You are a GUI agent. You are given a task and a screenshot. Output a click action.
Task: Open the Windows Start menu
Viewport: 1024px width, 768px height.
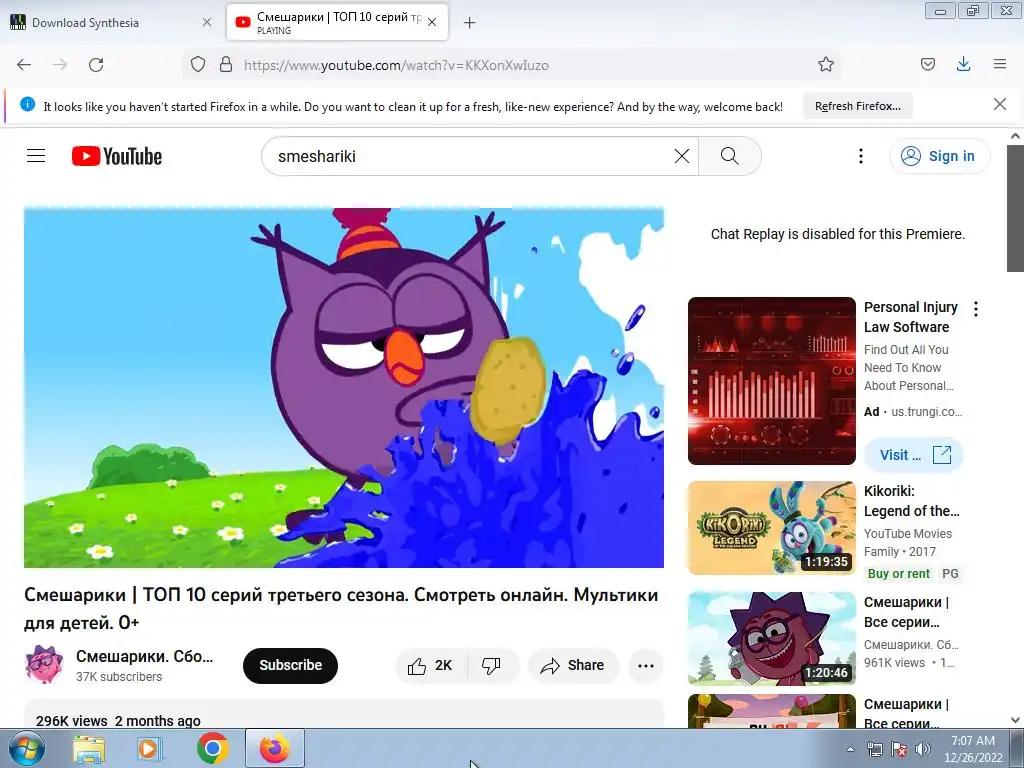(x=26, y=748)
